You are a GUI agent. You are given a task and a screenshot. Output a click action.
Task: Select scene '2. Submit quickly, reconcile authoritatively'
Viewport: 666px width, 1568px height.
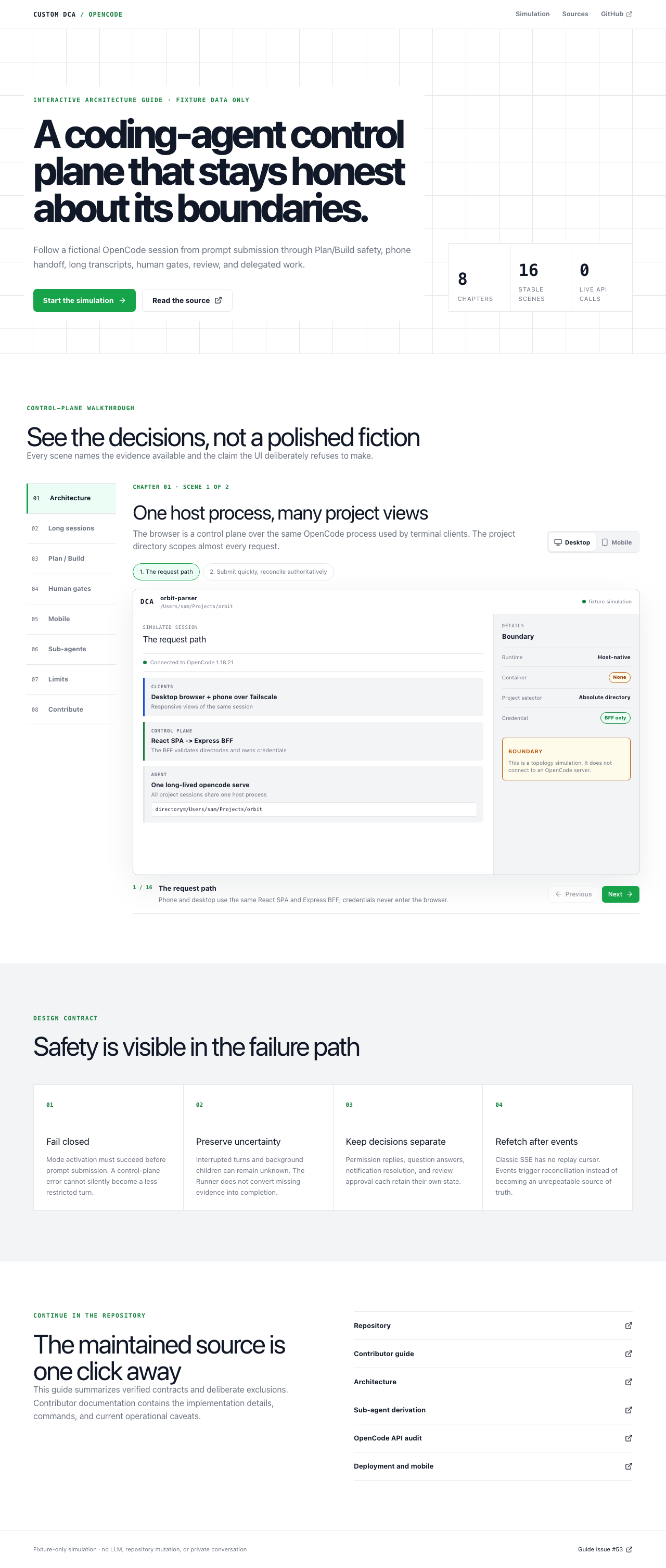268,572
